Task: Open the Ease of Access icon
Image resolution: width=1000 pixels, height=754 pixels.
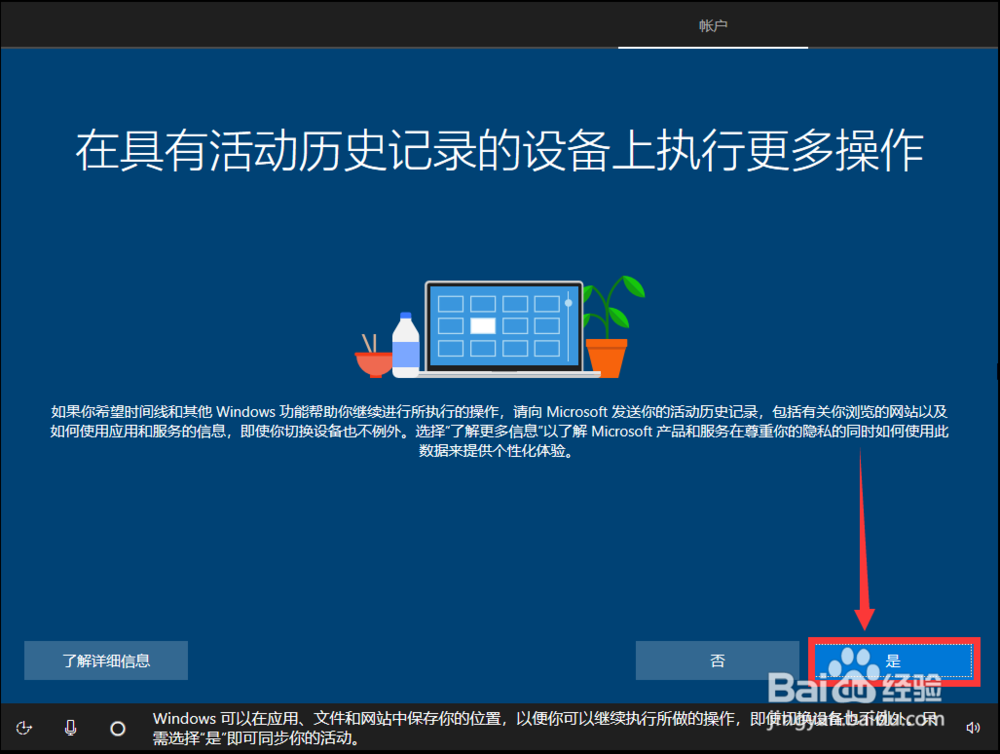Action: (24, 728)
